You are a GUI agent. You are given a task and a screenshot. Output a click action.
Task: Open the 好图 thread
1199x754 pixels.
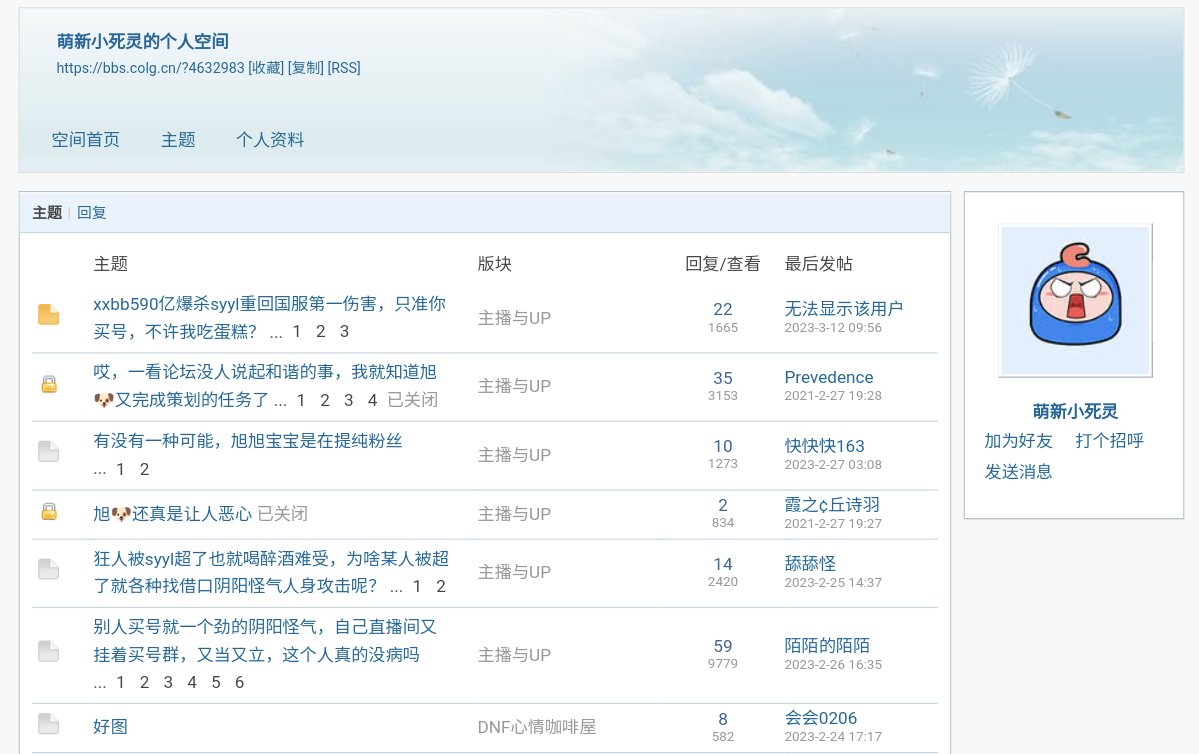pyautogui.click(x=110, y=726)
